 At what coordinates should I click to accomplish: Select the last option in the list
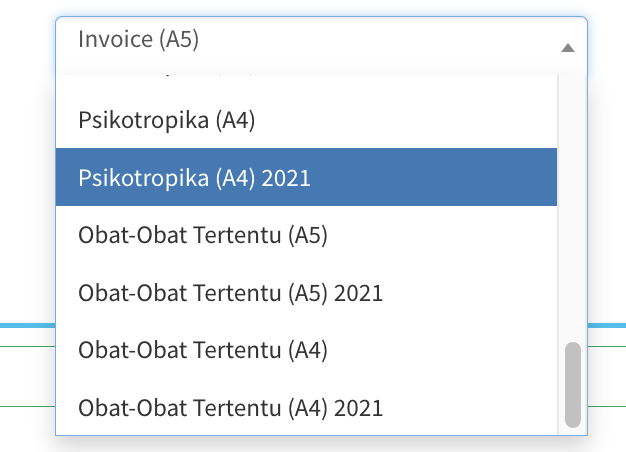coord(306,407)
